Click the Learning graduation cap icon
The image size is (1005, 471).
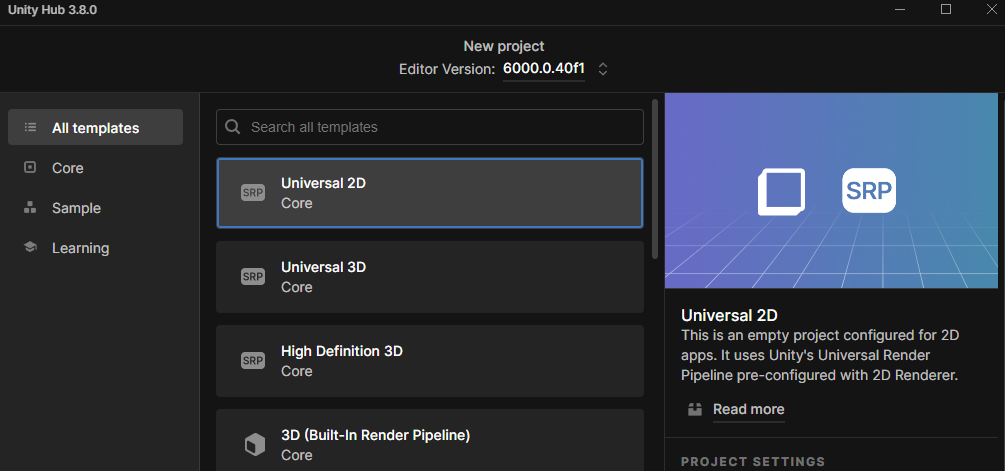click(x=30, y=247)
